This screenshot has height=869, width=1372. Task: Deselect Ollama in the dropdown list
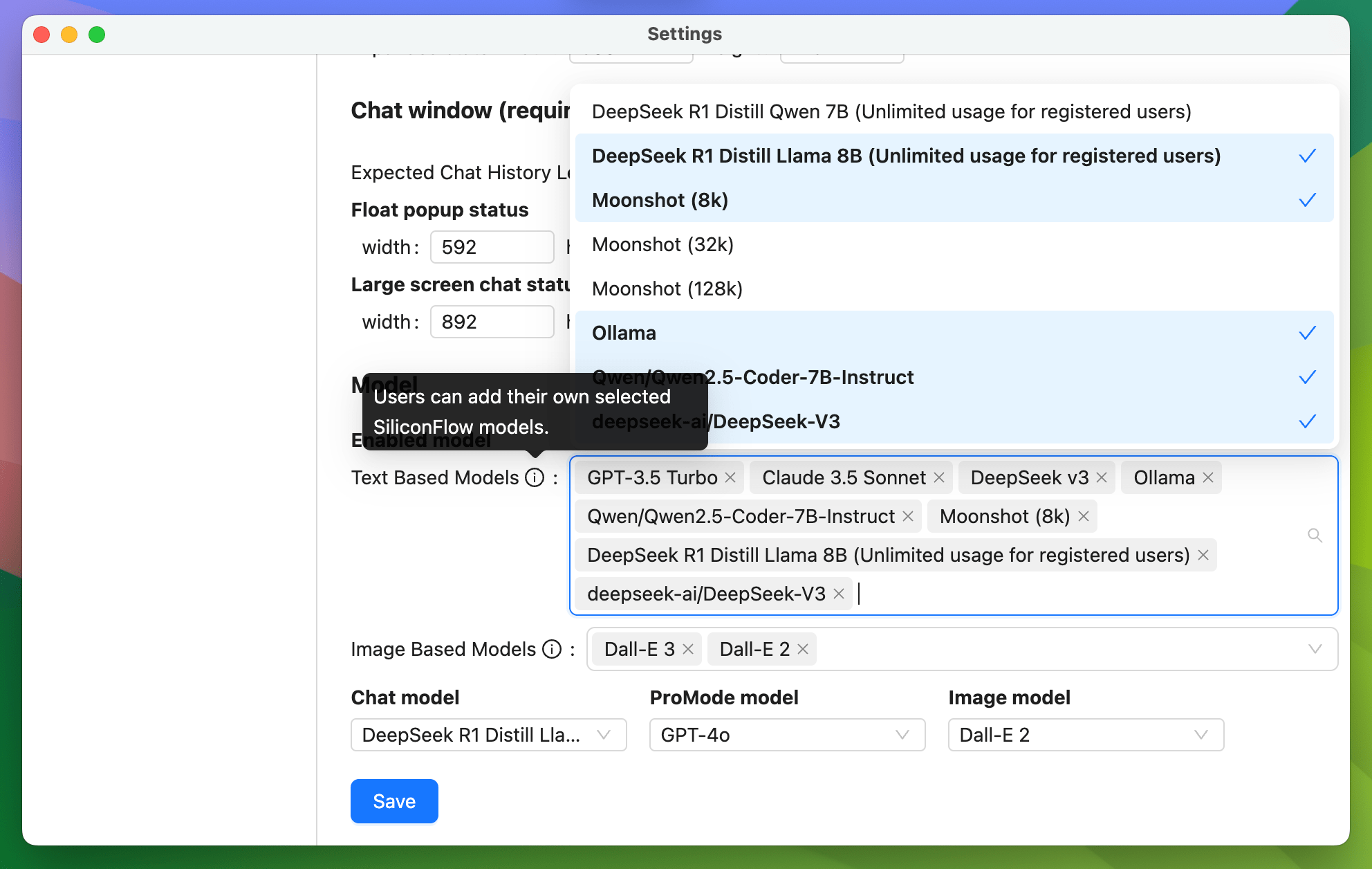(954, 333)
